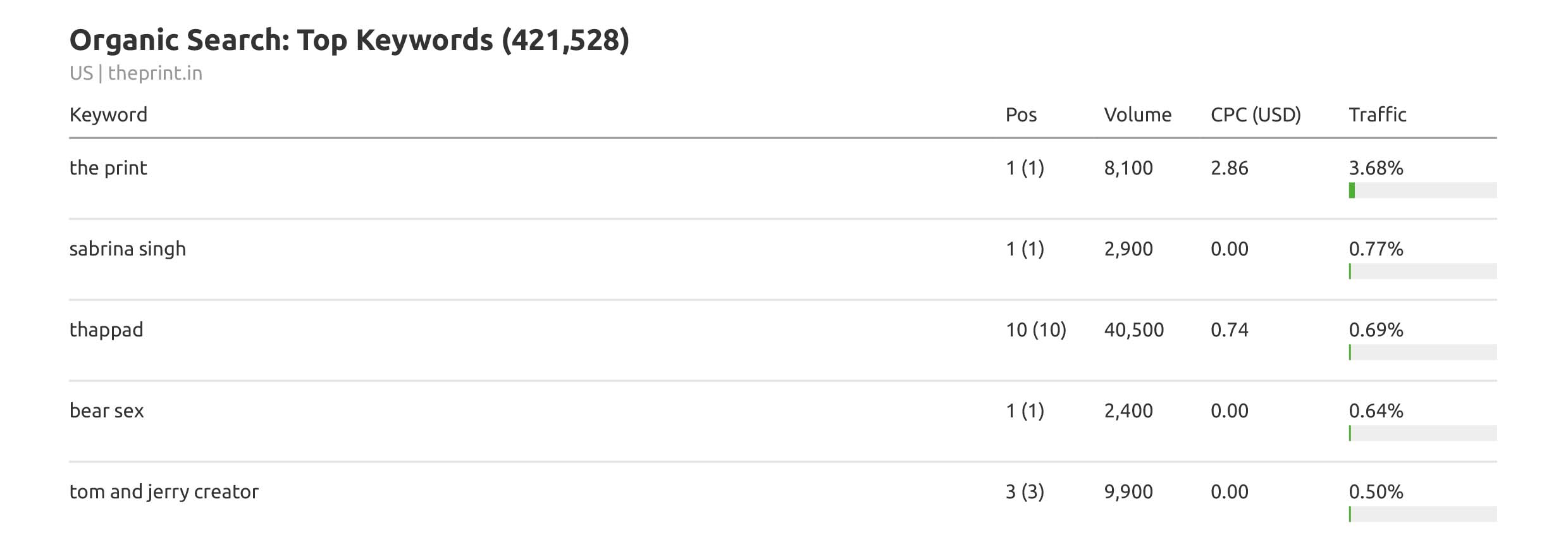Screen dimensions: 1568x554
Task: Click the '10 (10)' position value
Action: point(1035,330)
